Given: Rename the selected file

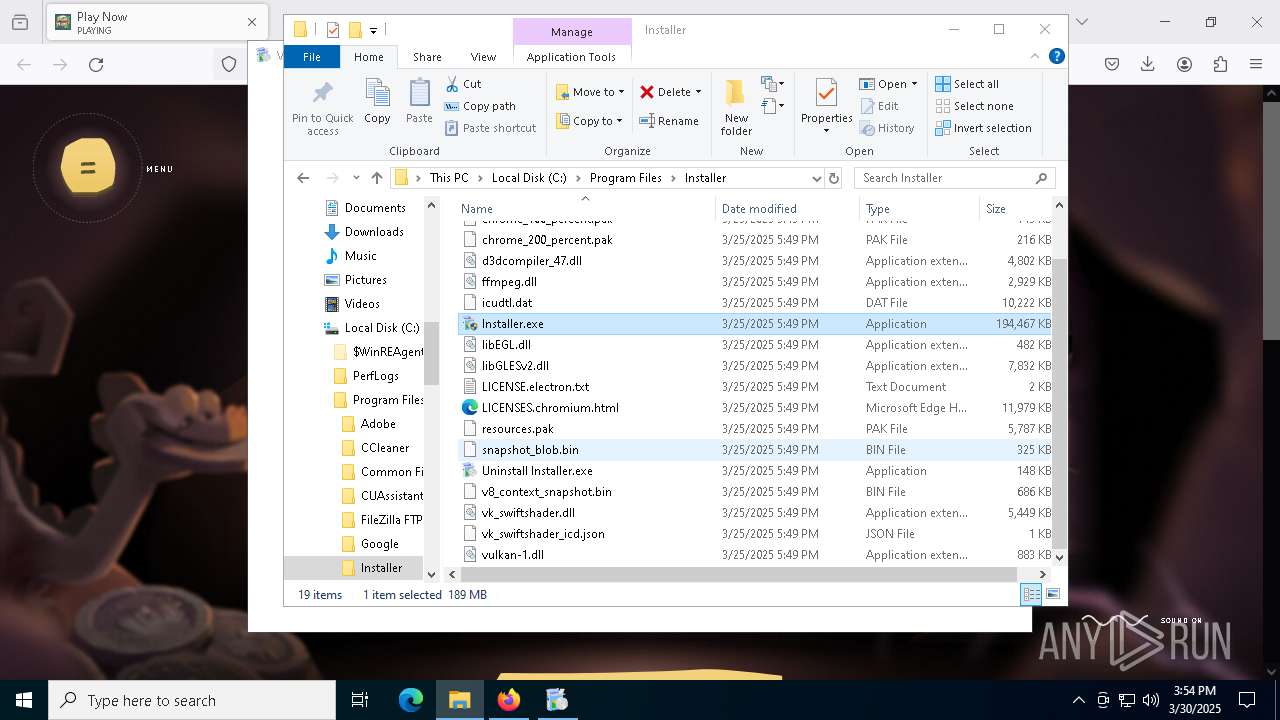Looking at the screenshot, I should [x=669, y=121].
